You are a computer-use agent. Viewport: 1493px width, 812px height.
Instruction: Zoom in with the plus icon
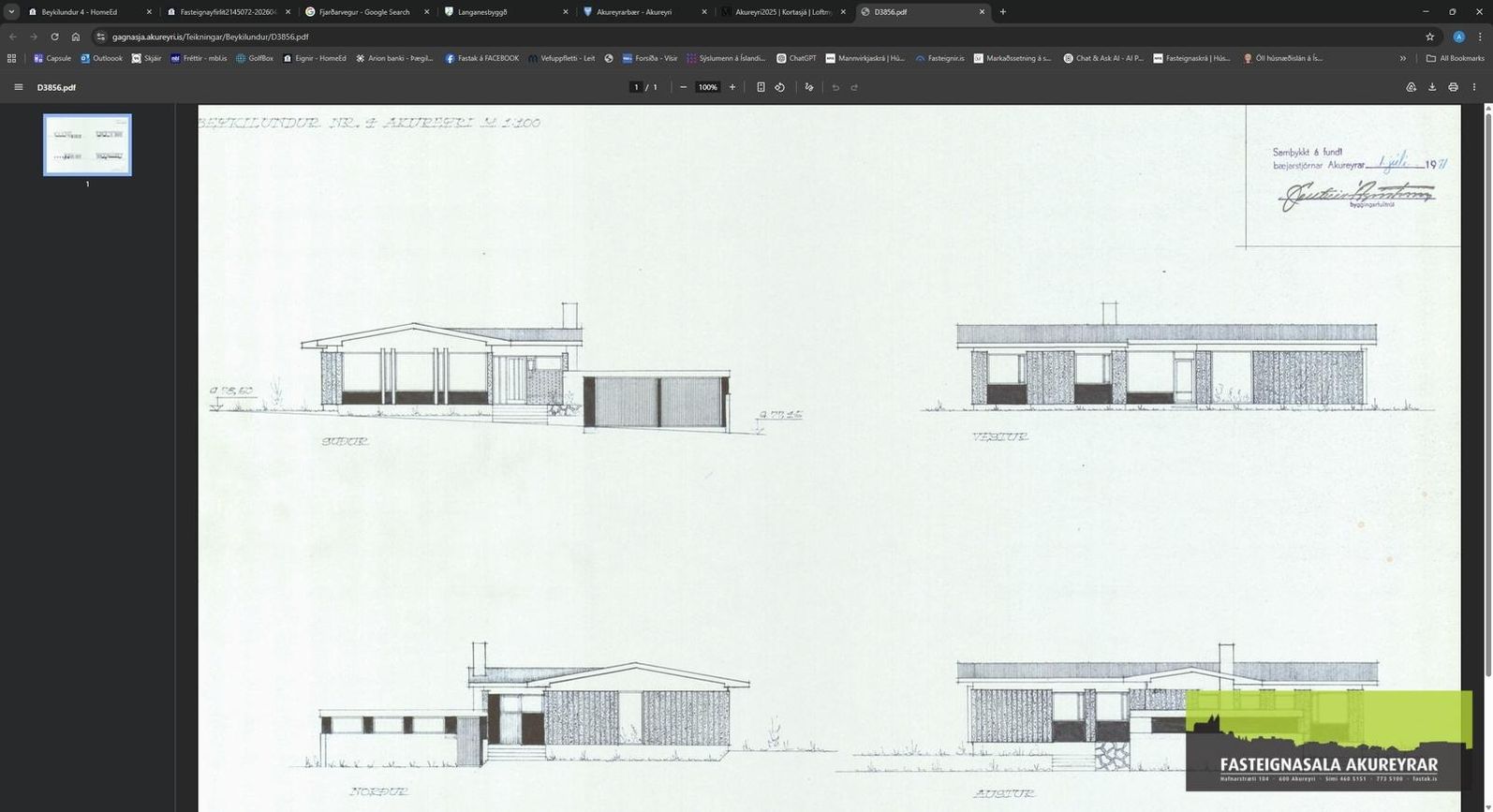click(732, 87)
